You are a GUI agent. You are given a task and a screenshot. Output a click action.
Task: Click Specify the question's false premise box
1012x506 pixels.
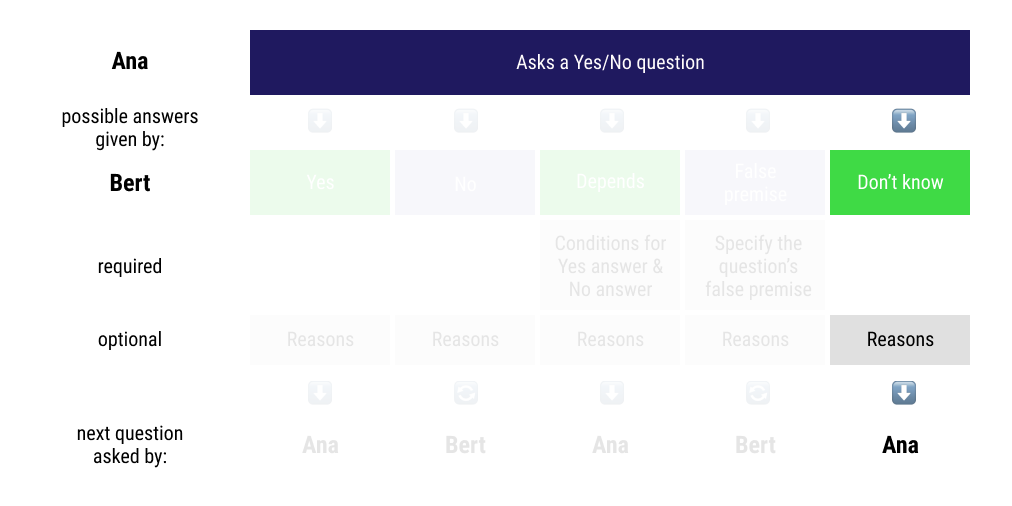[x=755, y=266]
